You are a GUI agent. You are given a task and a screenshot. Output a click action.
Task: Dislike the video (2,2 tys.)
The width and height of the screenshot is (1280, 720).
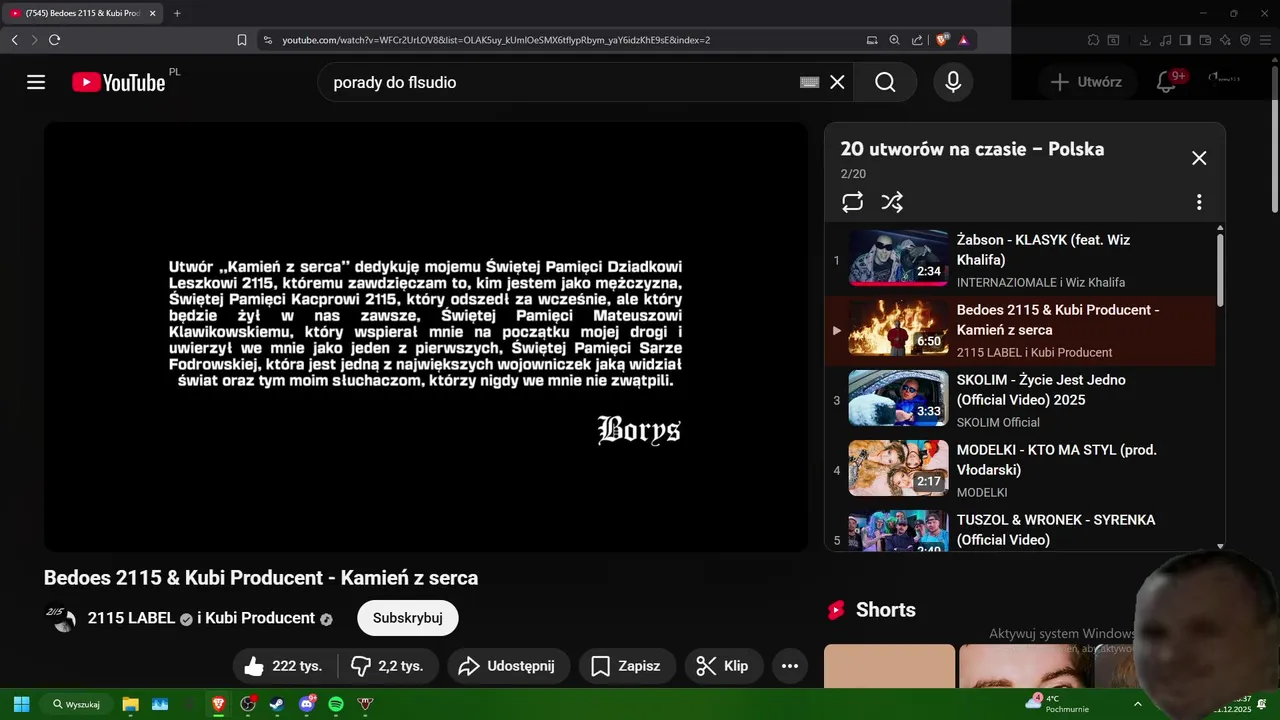387,666
